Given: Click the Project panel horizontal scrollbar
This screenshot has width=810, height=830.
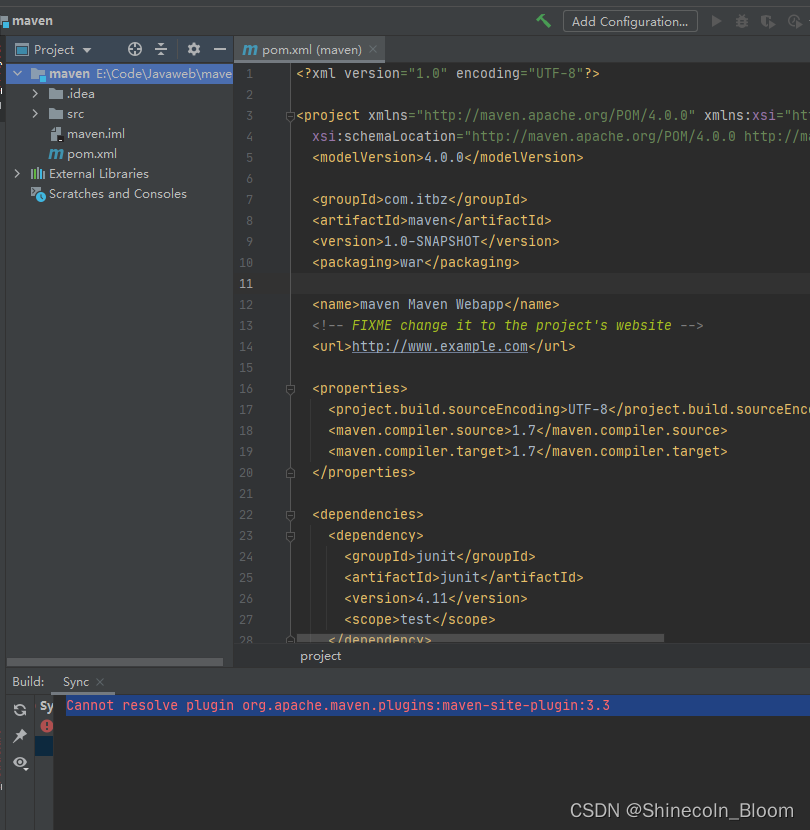Looking at the screenshot, I should (115, 662).
